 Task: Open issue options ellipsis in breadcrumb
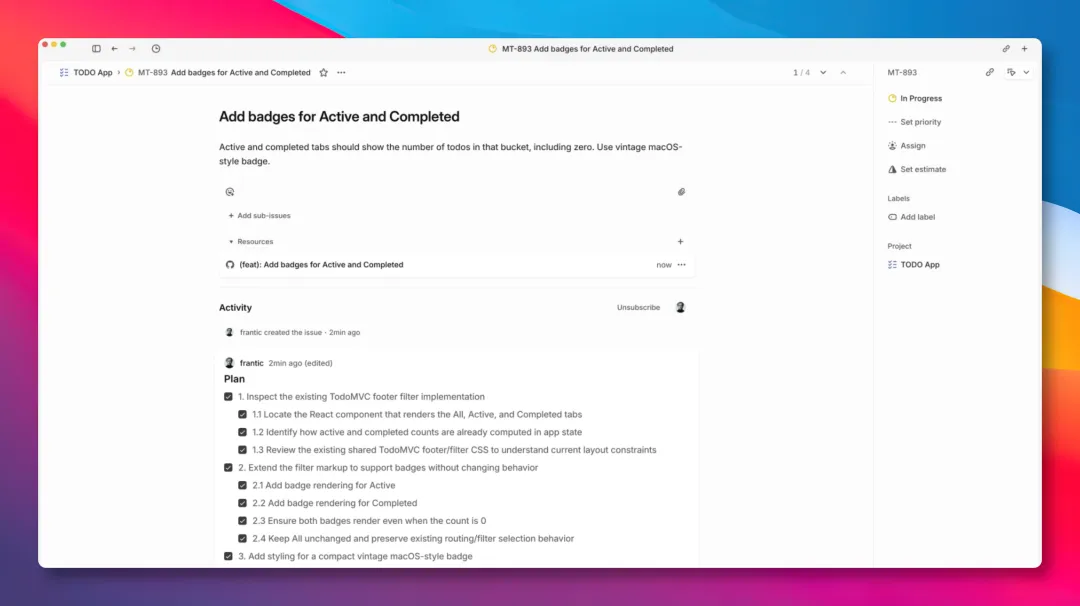342,72
